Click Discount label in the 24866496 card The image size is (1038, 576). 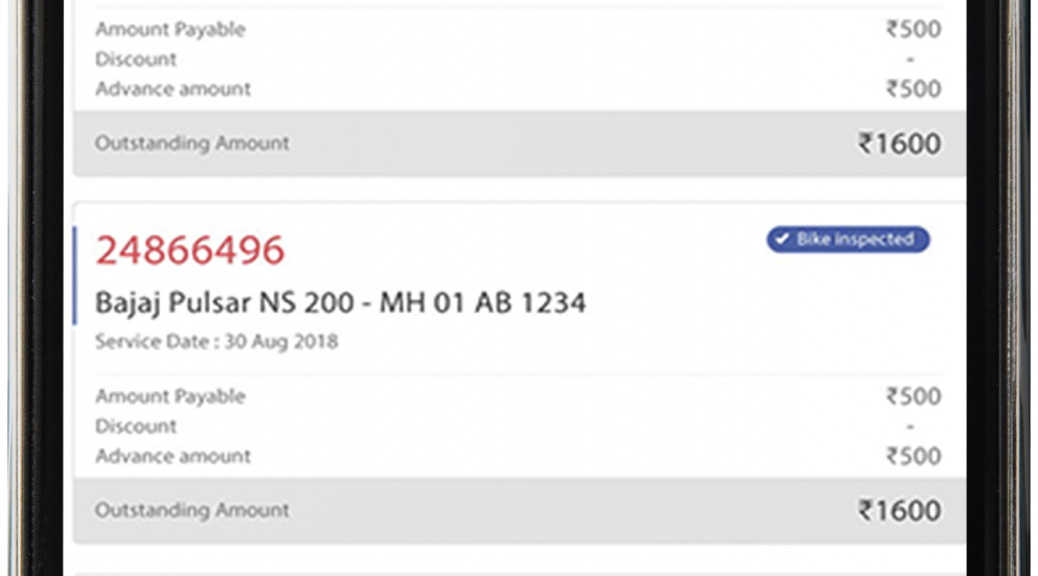pyautogui.click(x=136, y=426)
